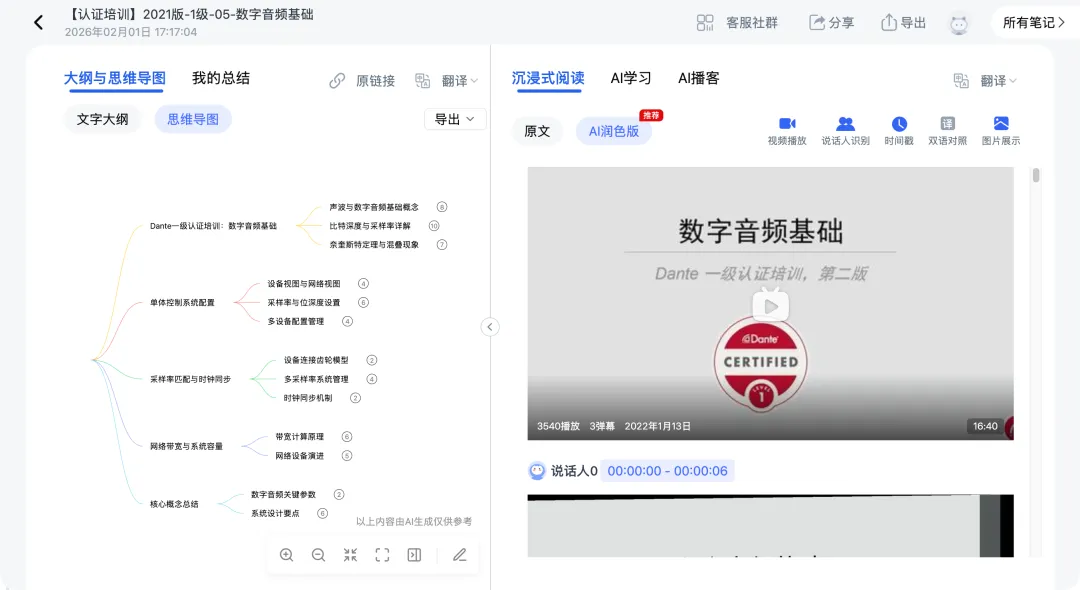Click the right panel vertical scrollbar
The image size is (1080, 590).
tap(1036, 175)
